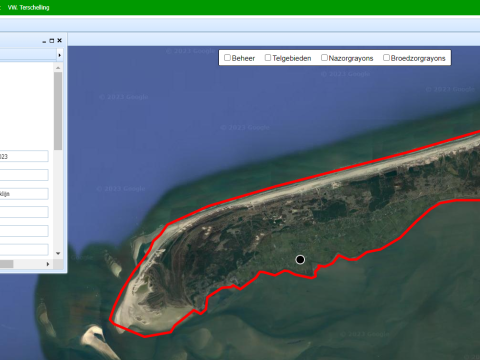Click the horizontal scrollbar right arrow
Viewport: 480px width, 360px height.
tap(48, 264)
